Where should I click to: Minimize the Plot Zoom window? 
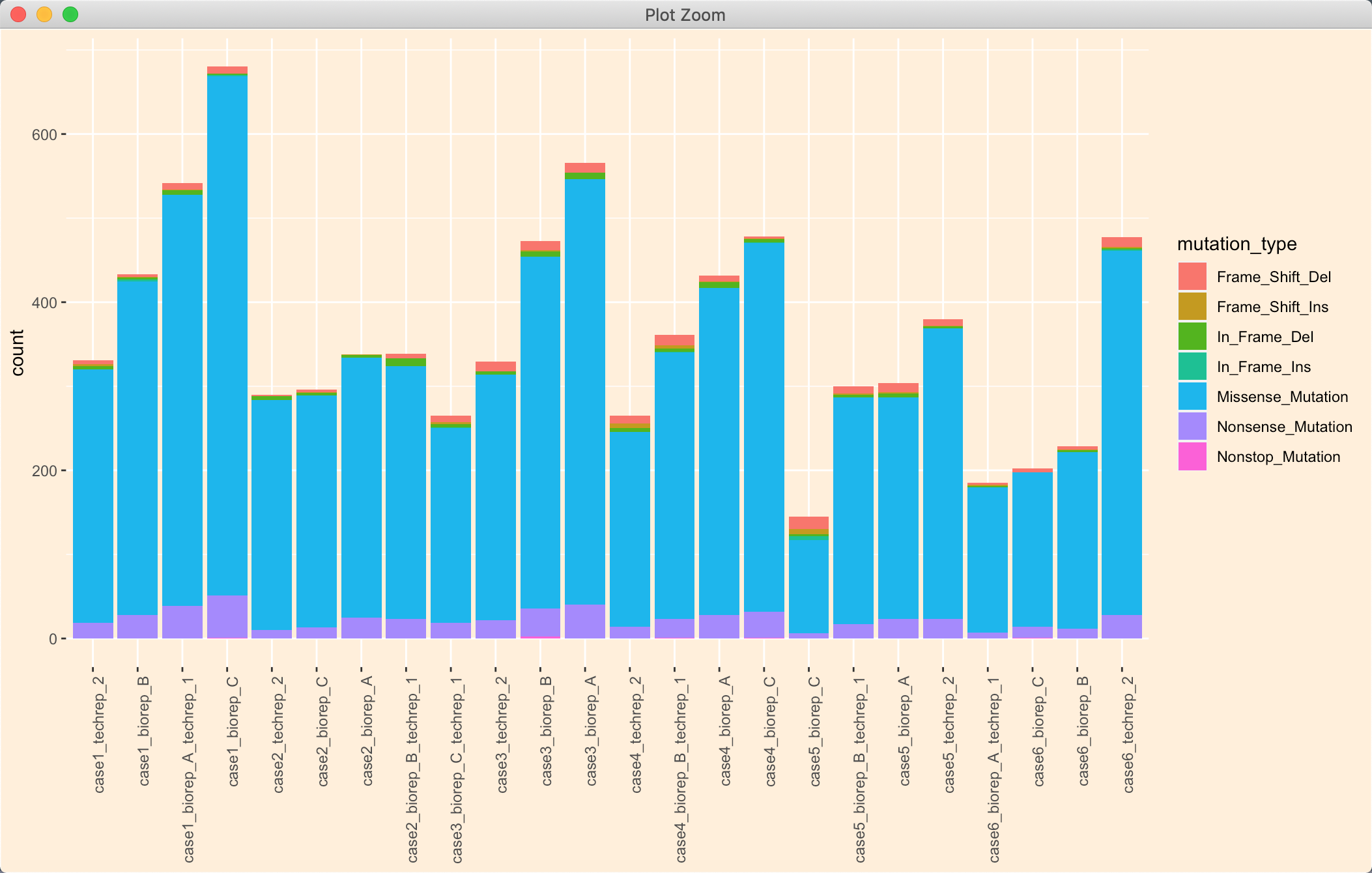(44, 14)
